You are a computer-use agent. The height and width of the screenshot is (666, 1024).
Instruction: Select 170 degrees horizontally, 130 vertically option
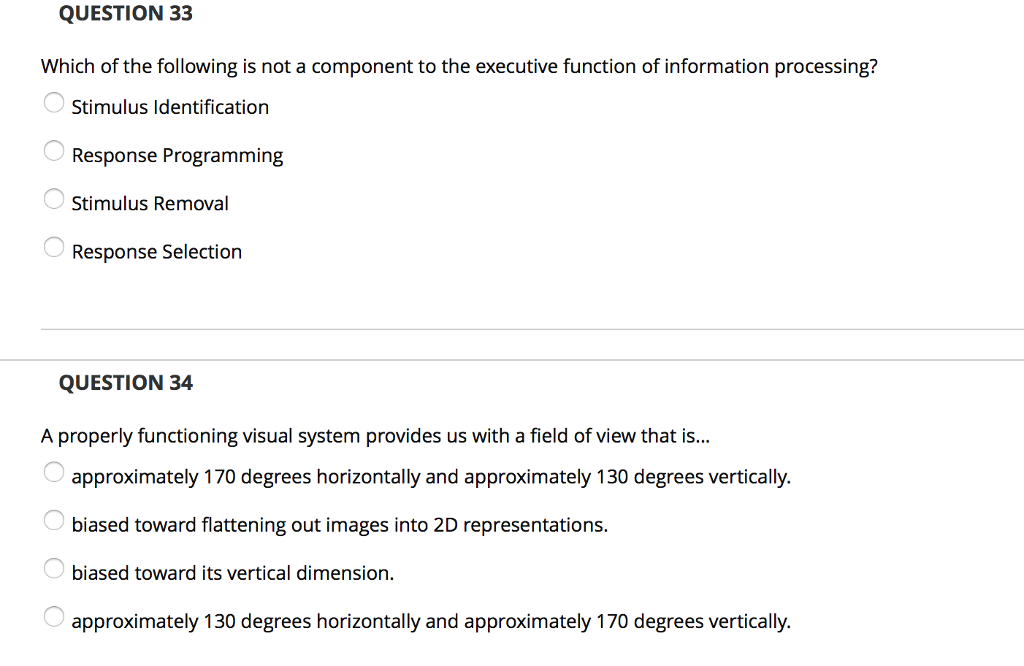click(54, 472)
